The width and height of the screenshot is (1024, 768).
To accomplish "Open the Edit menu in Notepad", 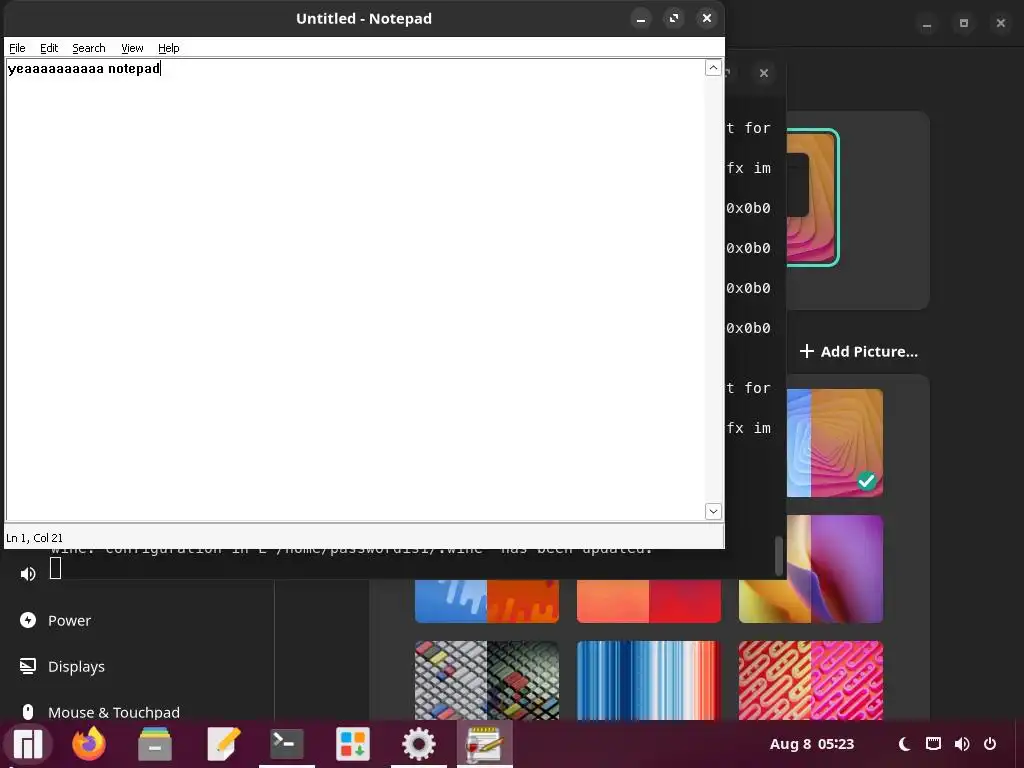I will point(49,48).
